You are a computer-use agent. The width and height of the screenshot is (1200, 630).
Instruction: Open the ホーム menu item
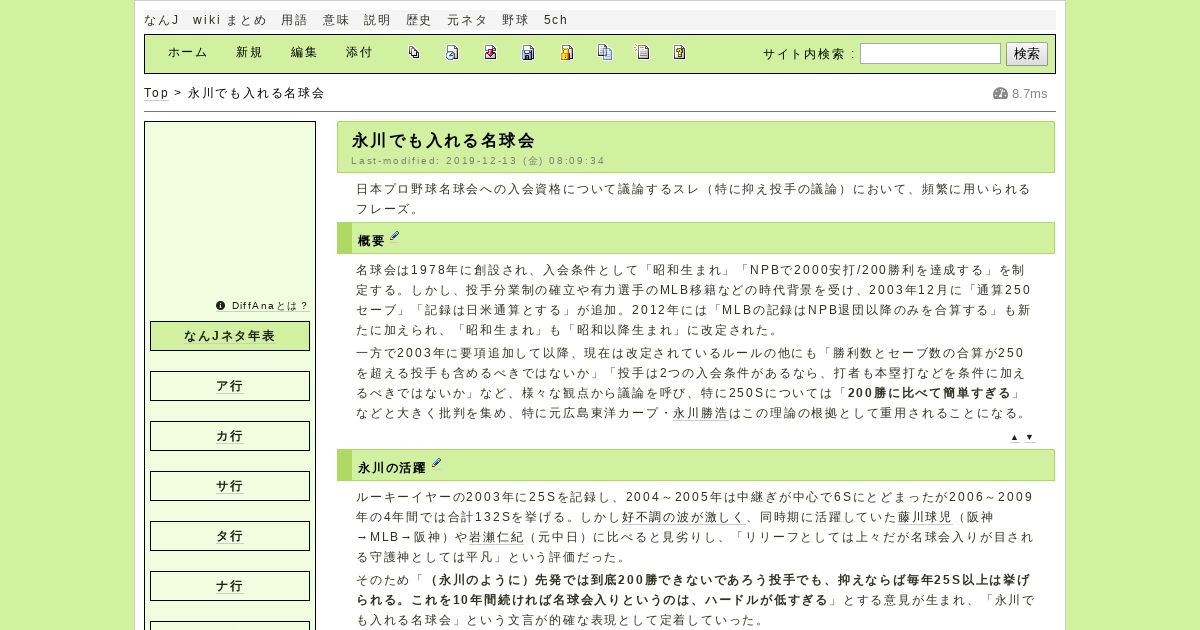(x=187, y=53)
